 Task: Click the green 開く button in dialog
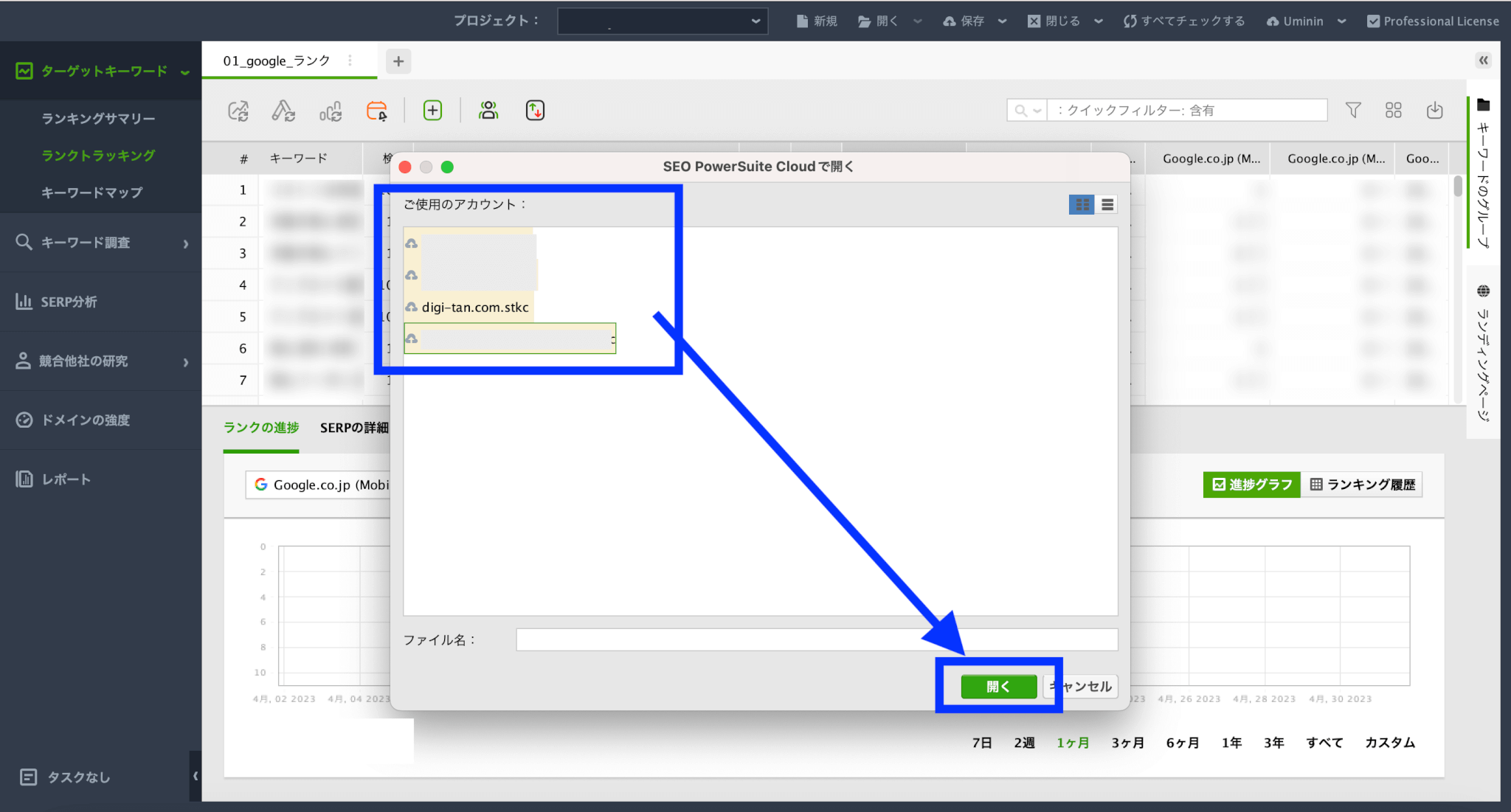(x=999, y=687)
